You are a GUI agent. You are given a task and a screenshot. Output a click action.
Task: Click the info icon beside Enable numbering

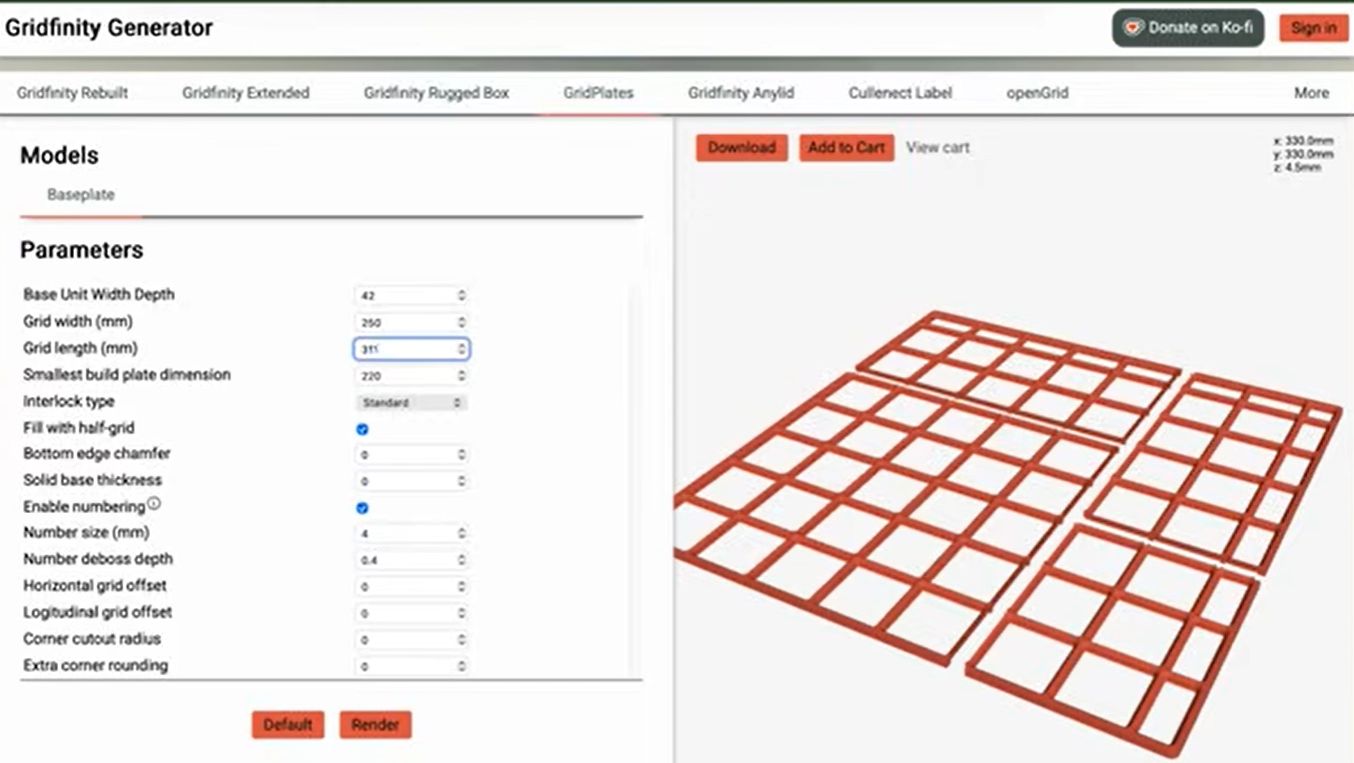pyautogui.click(x=154, y=504)
